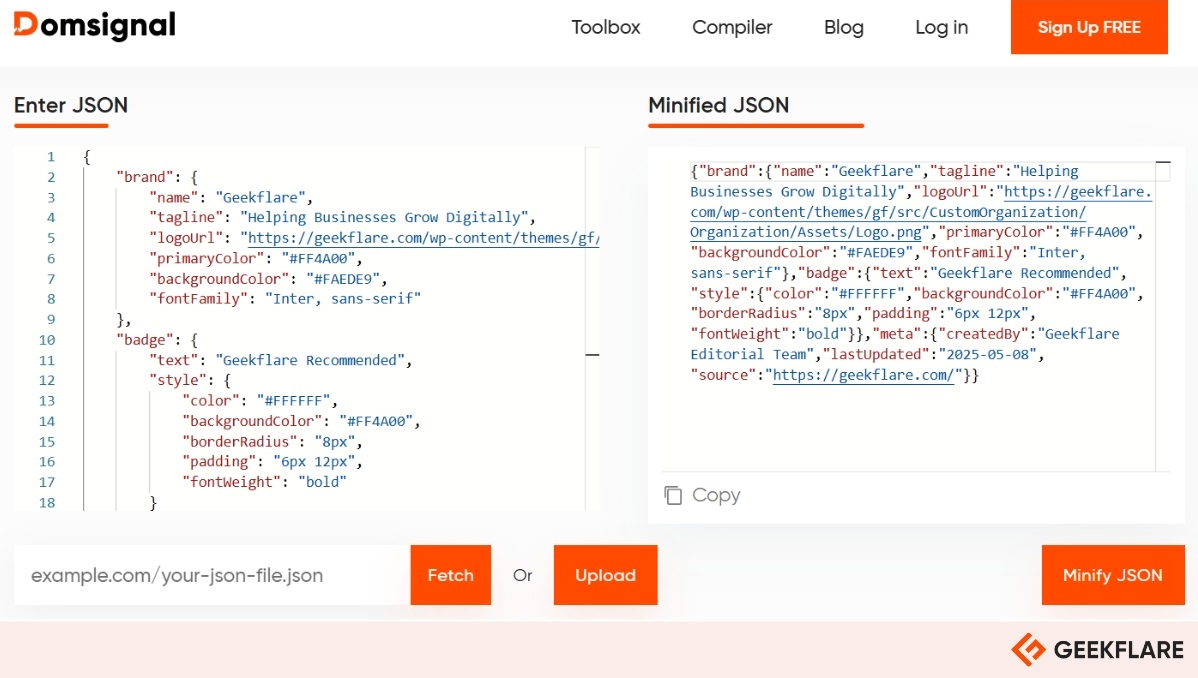Click the geekflare.com source link in the output
Image resolution: width=1198 pixels, height=678 pixels.
tap(863, 375)
